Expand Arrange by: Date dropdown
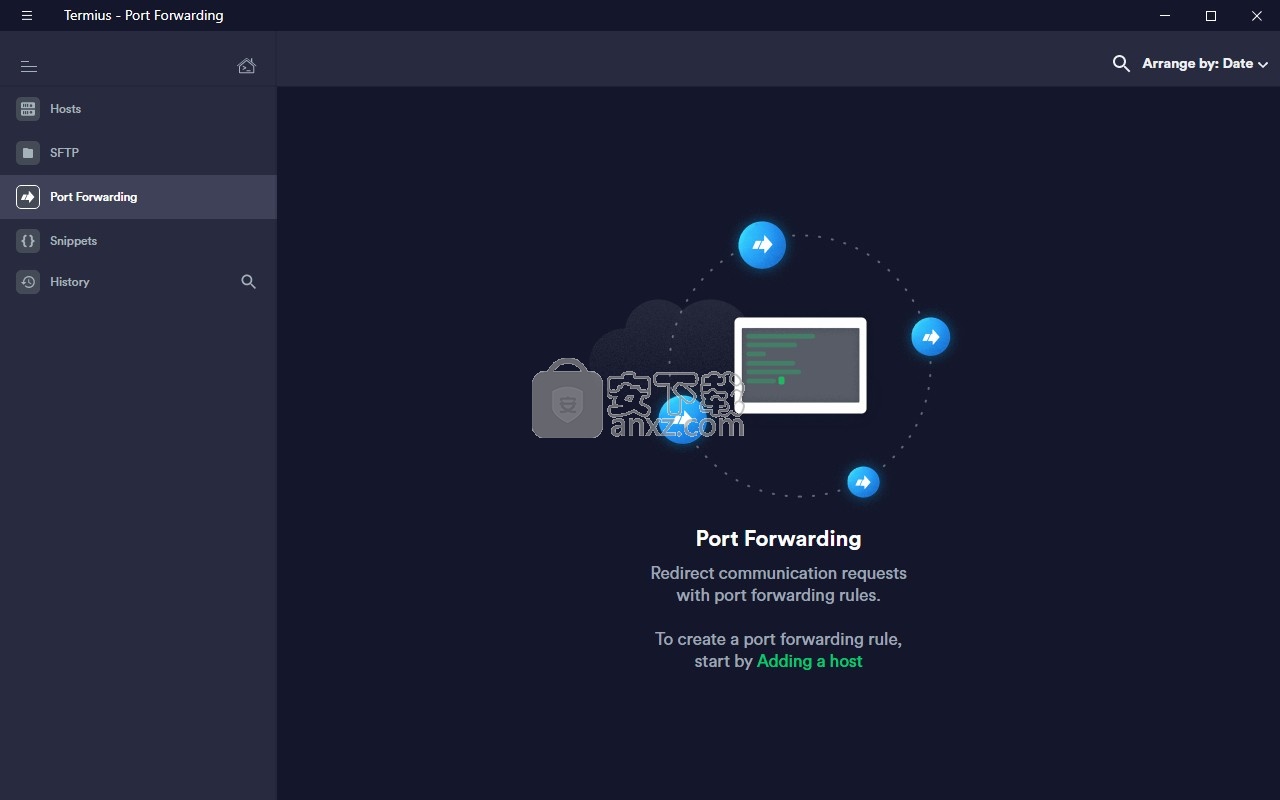1280x800 pixels. [x=1205, y=63]
